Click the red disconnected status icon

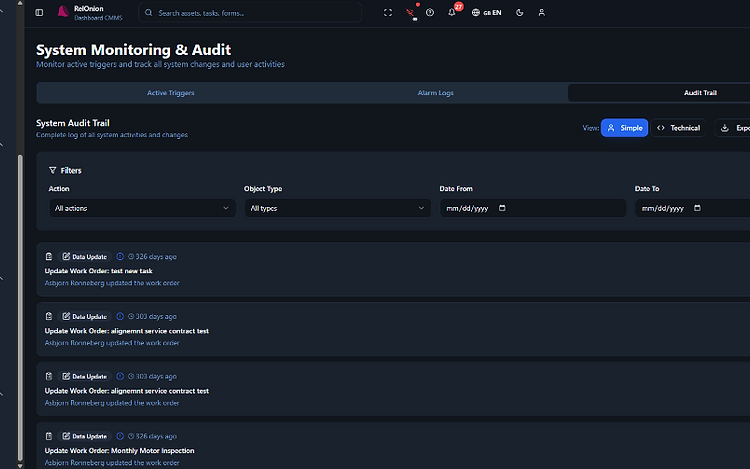click(x=410, y=13)
